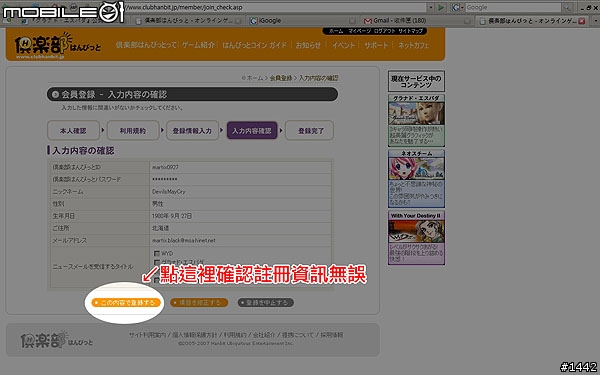The image size is (600, 375).
Task: Open the ネットカフェ menu item
Action: point(413,45)
